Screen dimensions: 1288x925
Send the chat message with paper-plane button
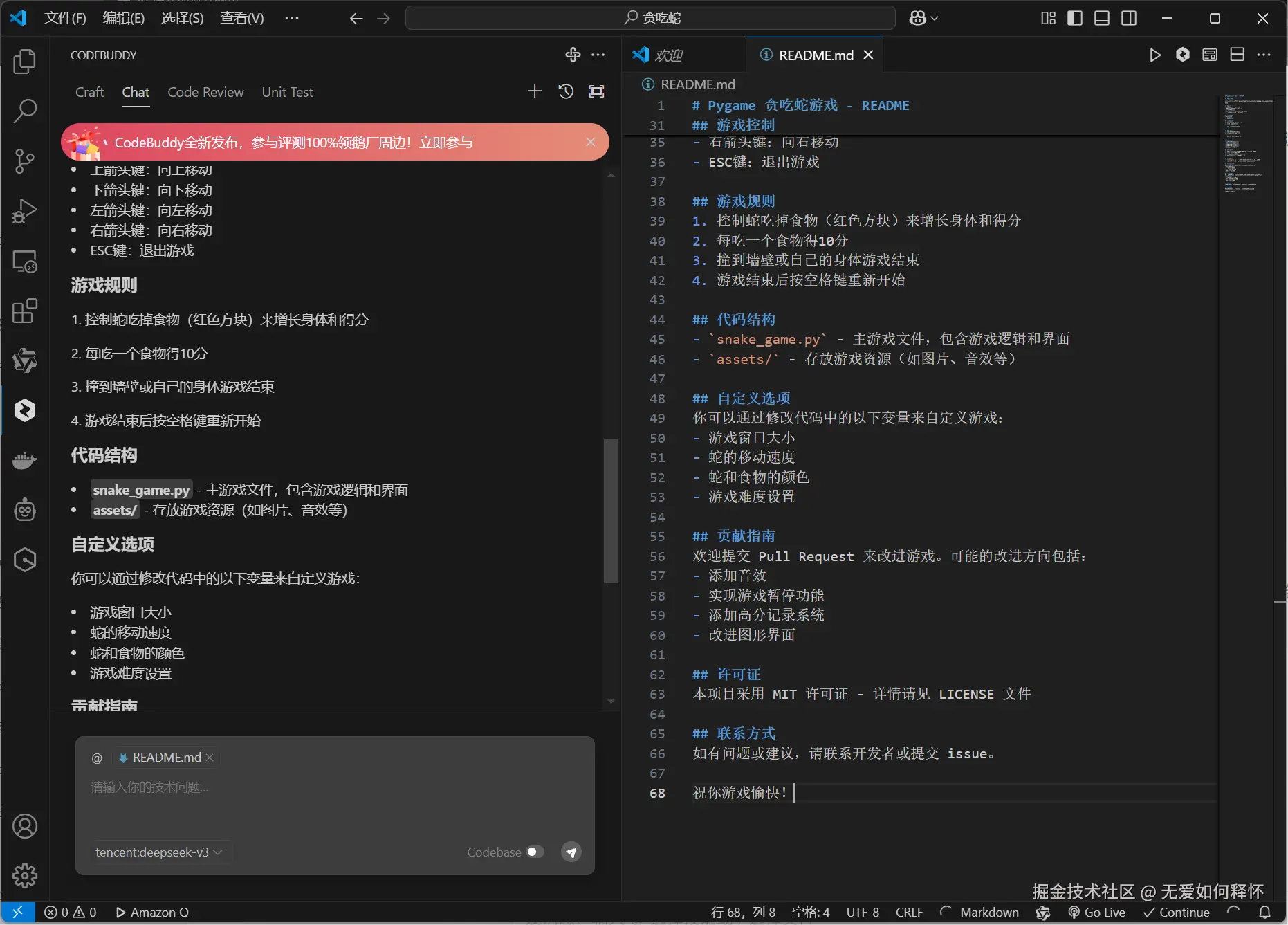[571, 852]
